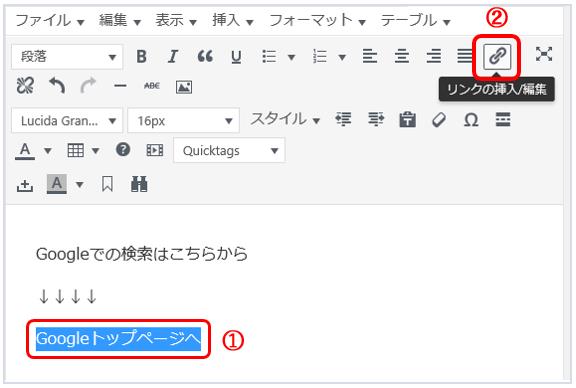The height and width of the screenshot is (388, 576).
Task: Toggle fullscreen editor mode
Action: 544,54
